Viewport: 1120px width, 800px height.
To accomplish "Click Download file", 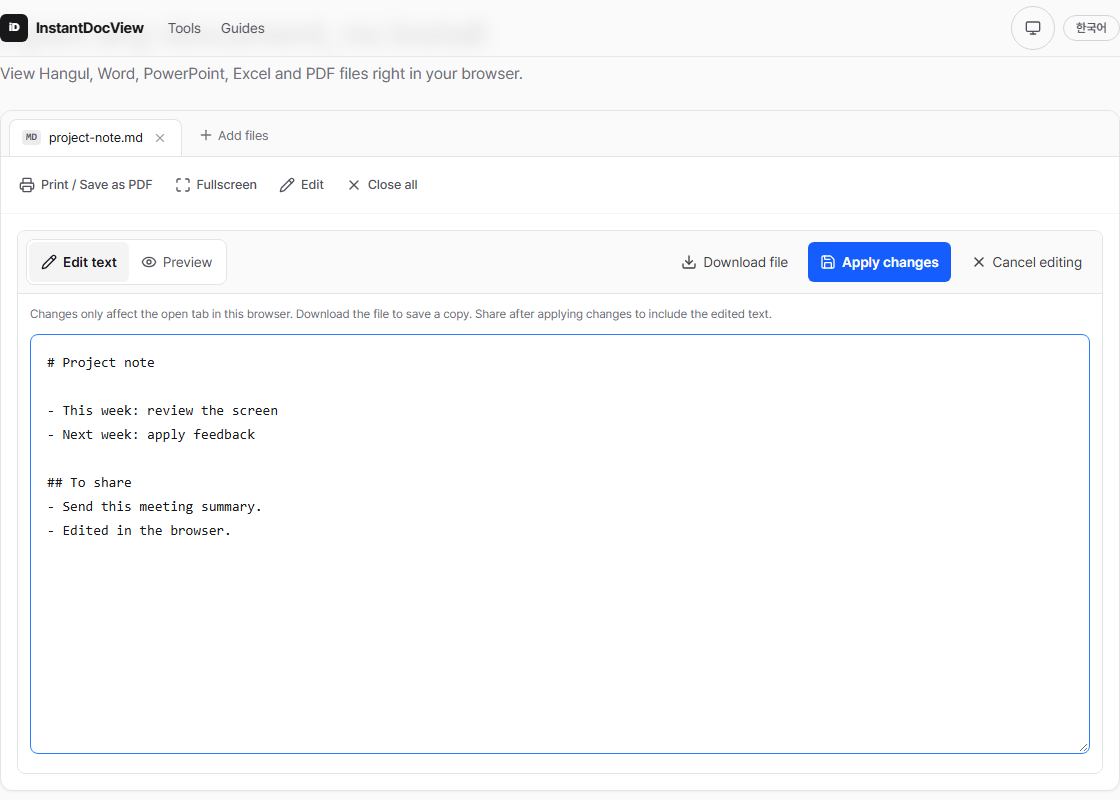I will [734, 262].
